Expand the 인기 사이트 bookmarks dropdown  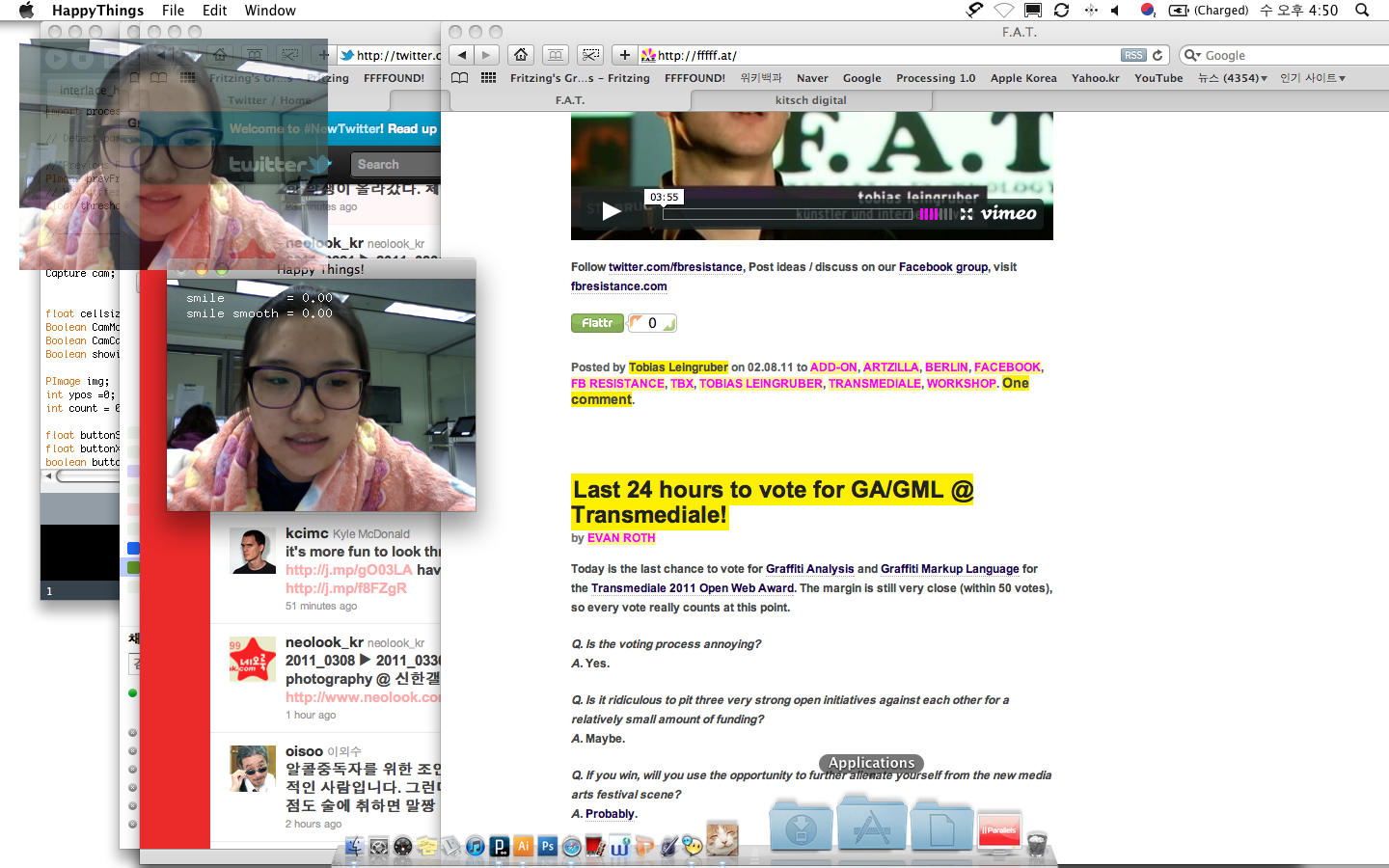pyautogui.click(x=1312, y=78)
